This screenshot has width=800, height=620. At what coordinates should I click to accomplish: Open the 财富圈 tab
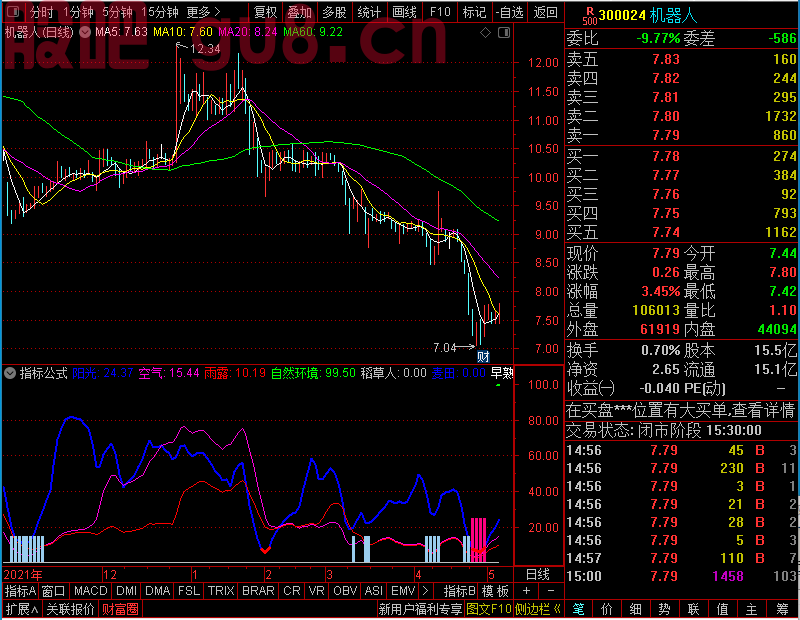pyautogui.click(x=120, y=609)
